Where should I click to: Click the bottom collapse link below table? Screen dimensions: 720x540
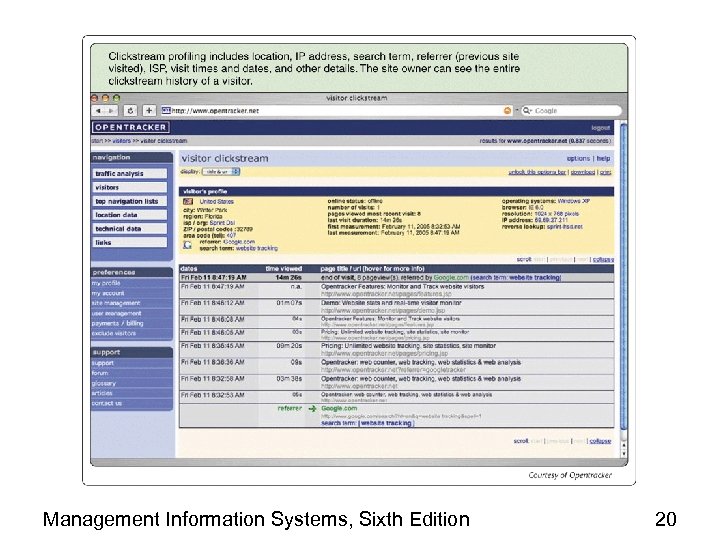click(600, 441)
